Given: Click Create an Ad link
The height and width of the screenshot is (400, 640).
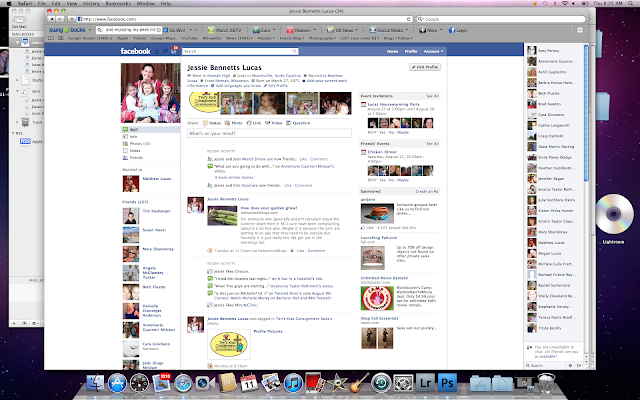Looking at the screenshot, I should pyautogui.click(x=427, y=191).
